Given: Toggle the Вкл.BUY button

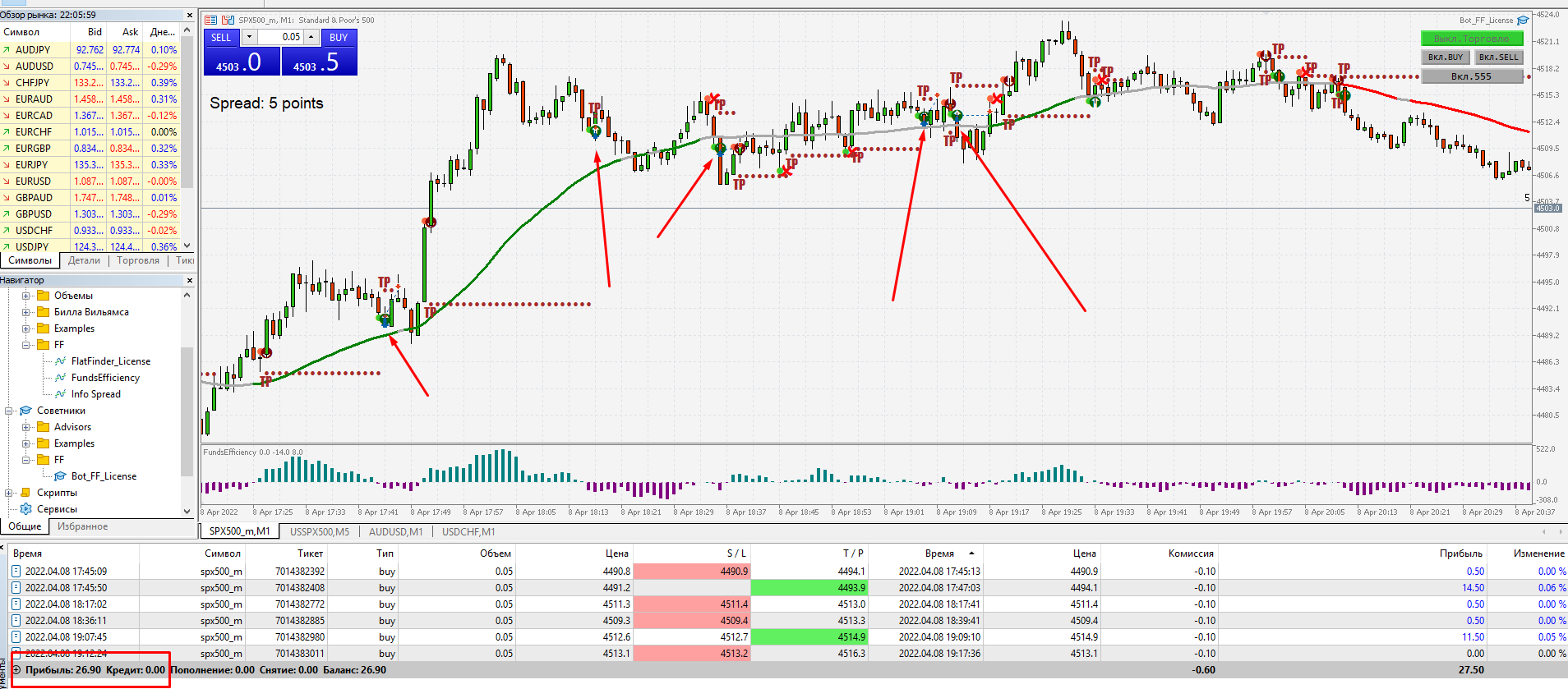Looking at the screenshot, I should click(x=1446, y=57).
